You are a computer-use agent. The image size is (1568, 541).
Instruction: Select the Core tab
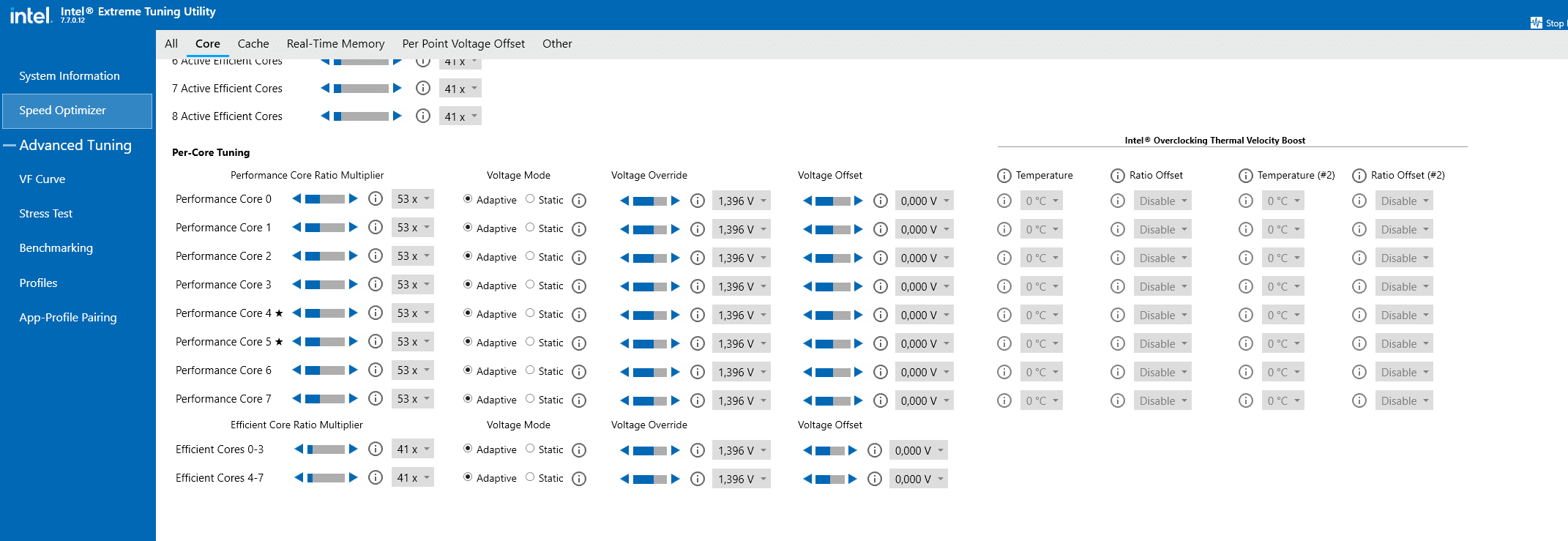[208, 44]
